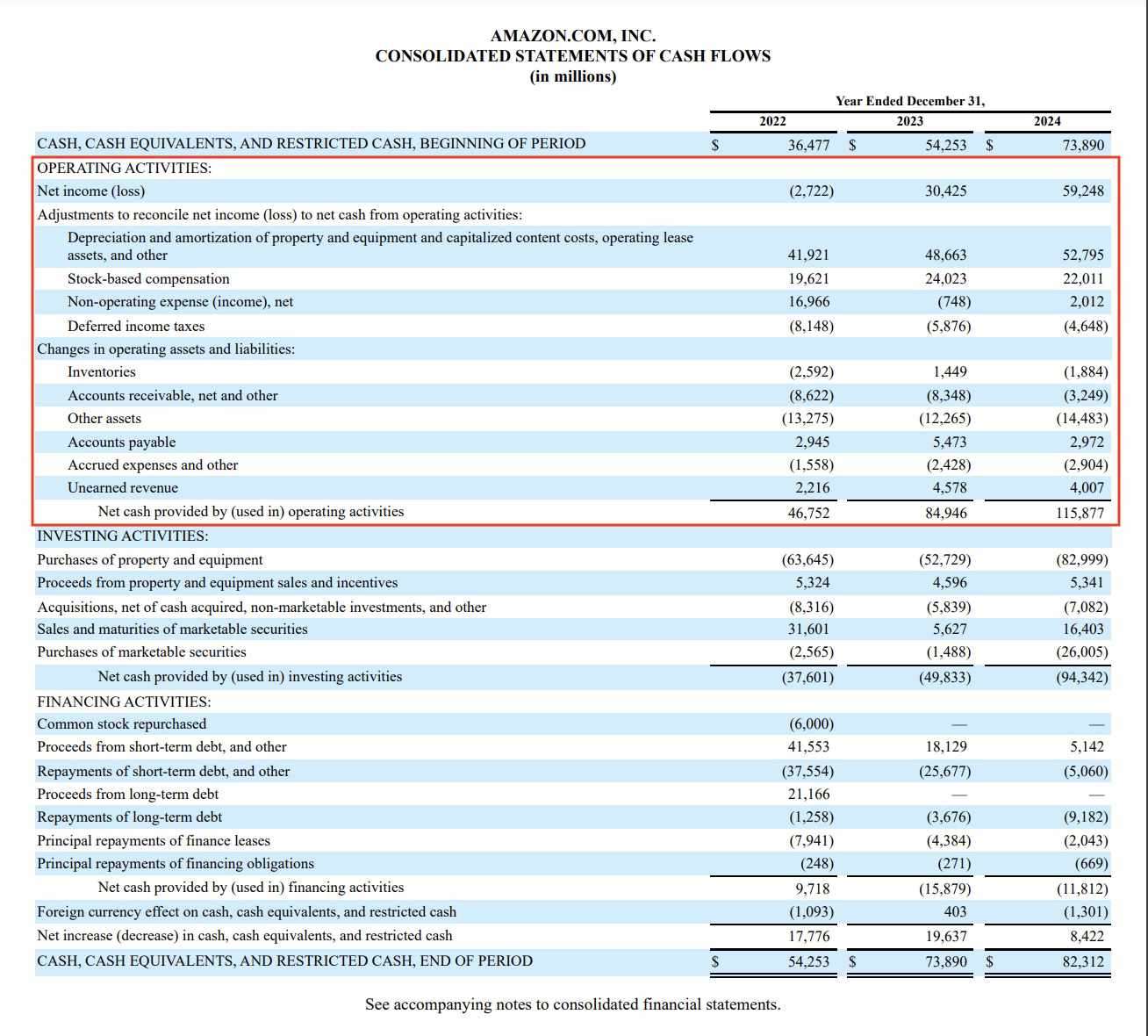
Task: Click 'See accompanying notes to consolidated financial statements.'
Action: (573, 1004)
